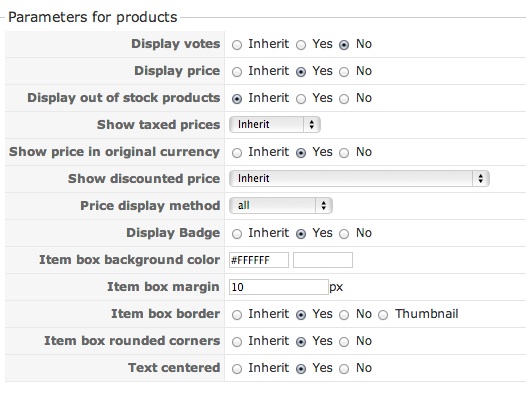Set Item box rounded corners to No
The width and height of the screenshot is (526, 407).
[344, 342]
